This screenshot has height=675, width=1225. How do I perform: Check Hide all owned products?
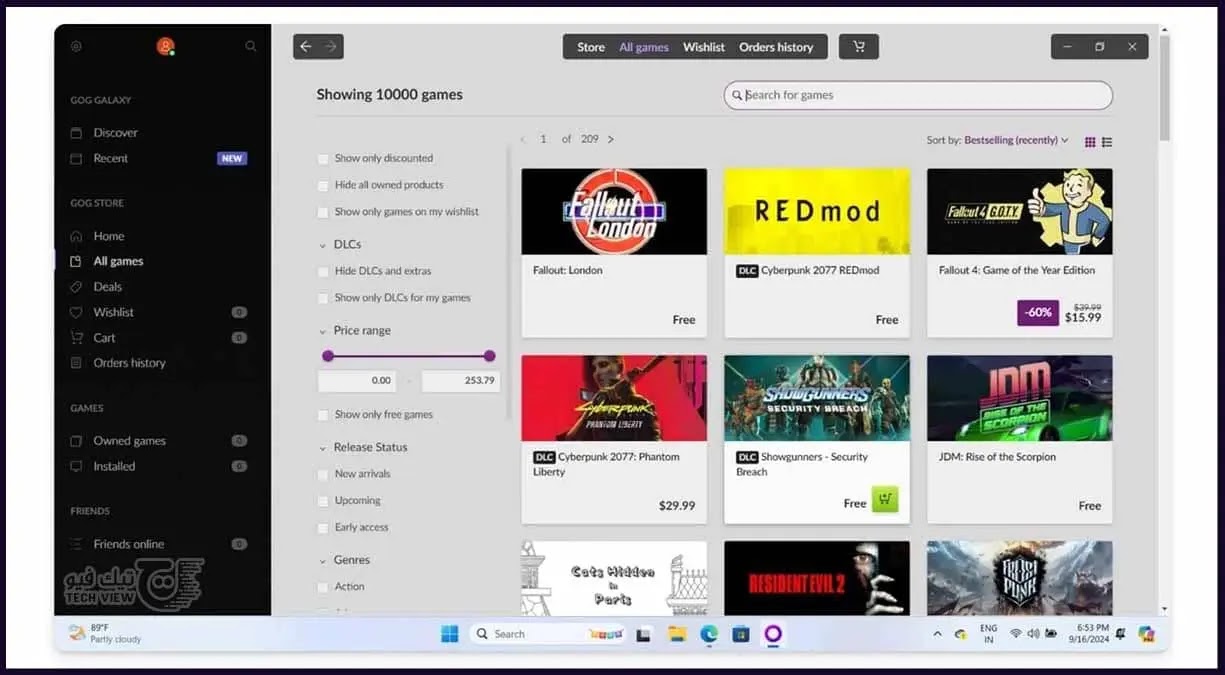click(x=323, y=186)
